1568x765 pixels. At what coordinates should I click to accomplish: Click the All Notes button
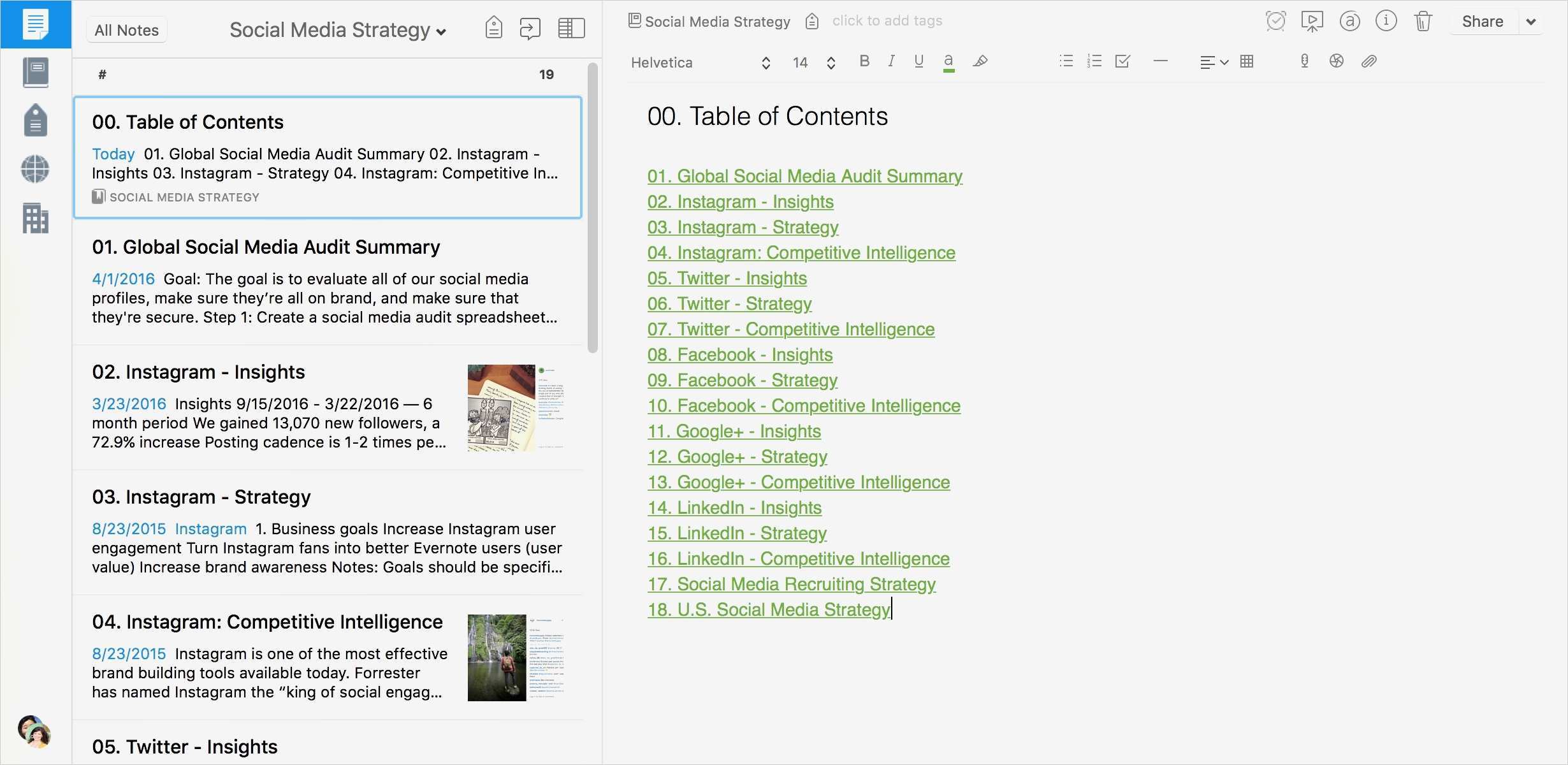click(126, 30)
